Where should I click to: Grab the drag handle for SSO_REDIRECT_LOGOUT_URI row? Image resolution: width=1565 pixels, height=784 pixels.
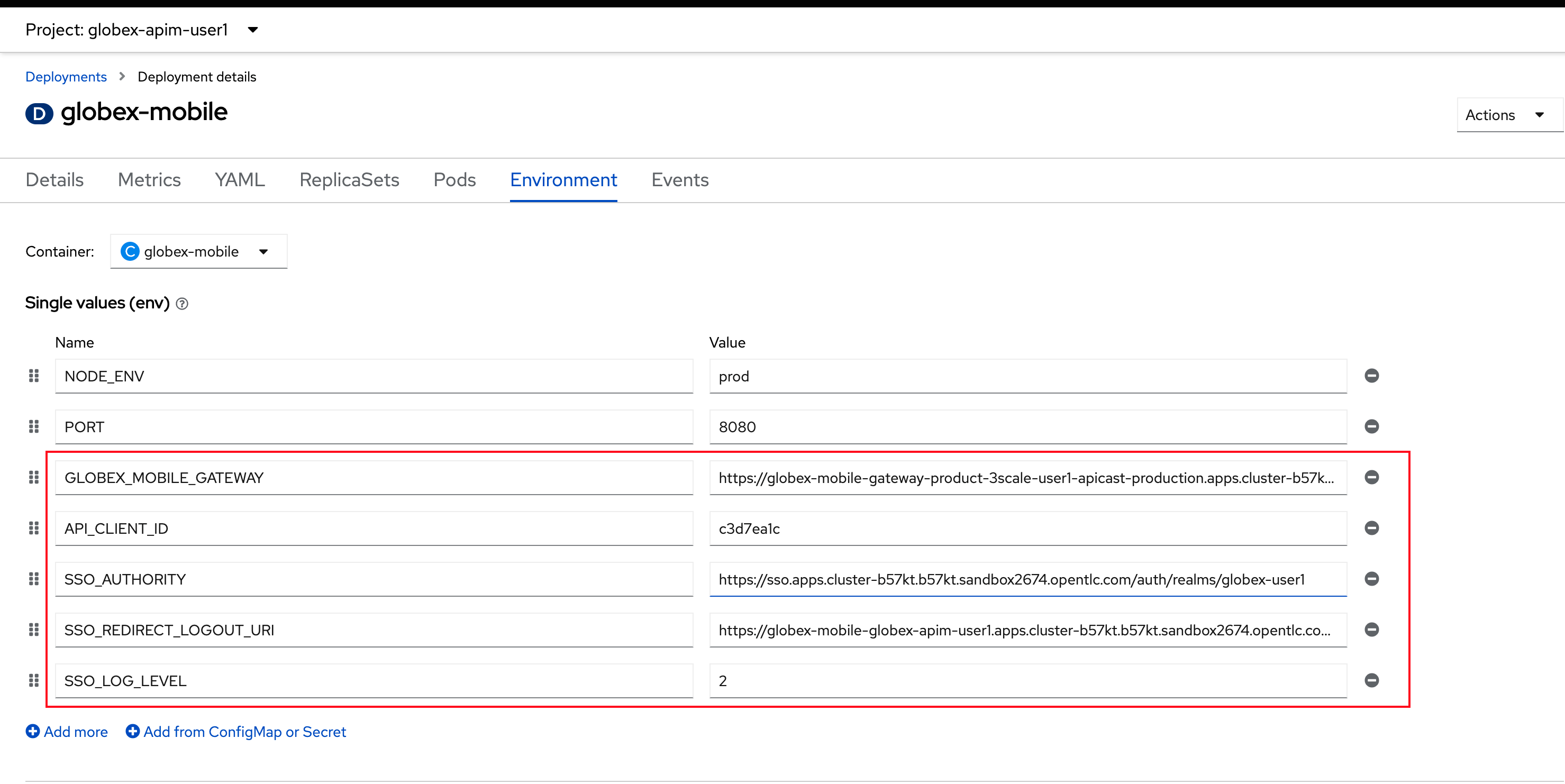tap(34, 630)
